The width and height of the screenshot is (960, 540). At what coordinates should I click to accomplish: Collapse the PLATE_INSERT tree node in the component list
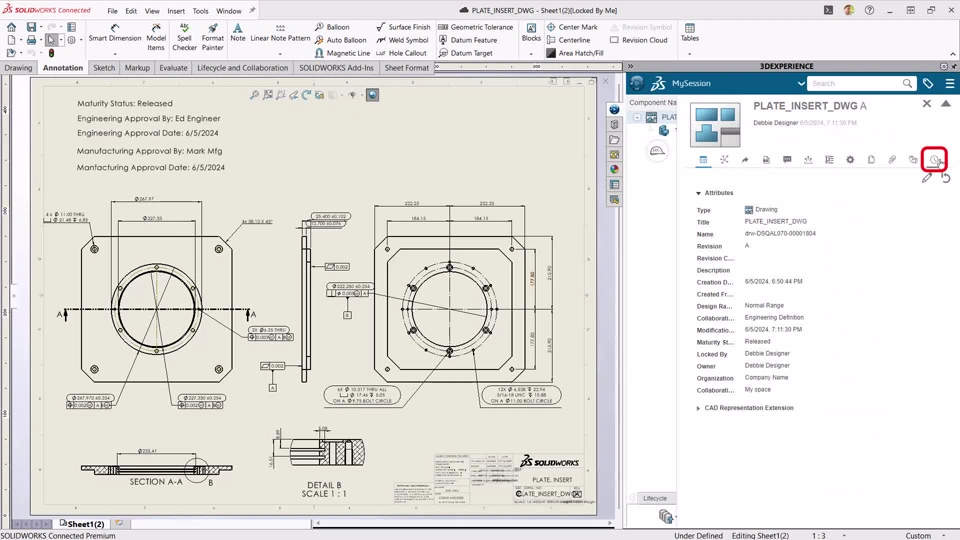click(x=637, y=117)
